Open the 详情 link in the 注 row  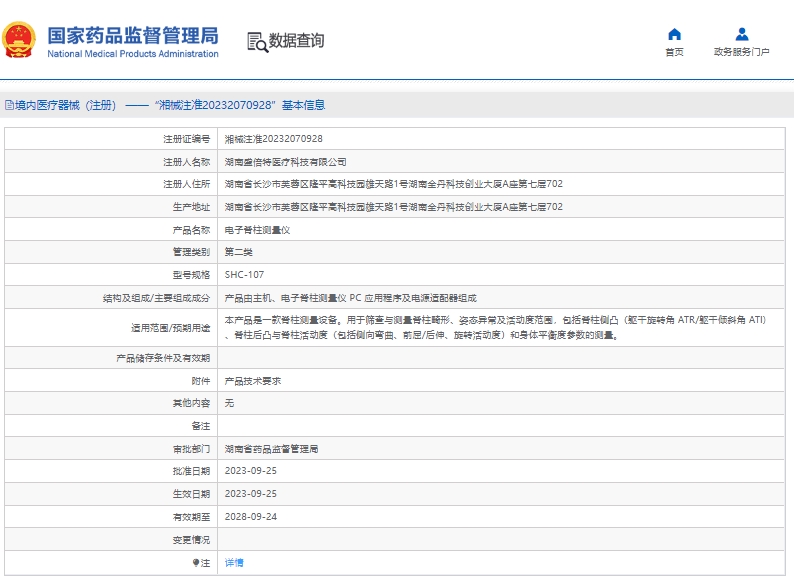(x=234, y=563)
